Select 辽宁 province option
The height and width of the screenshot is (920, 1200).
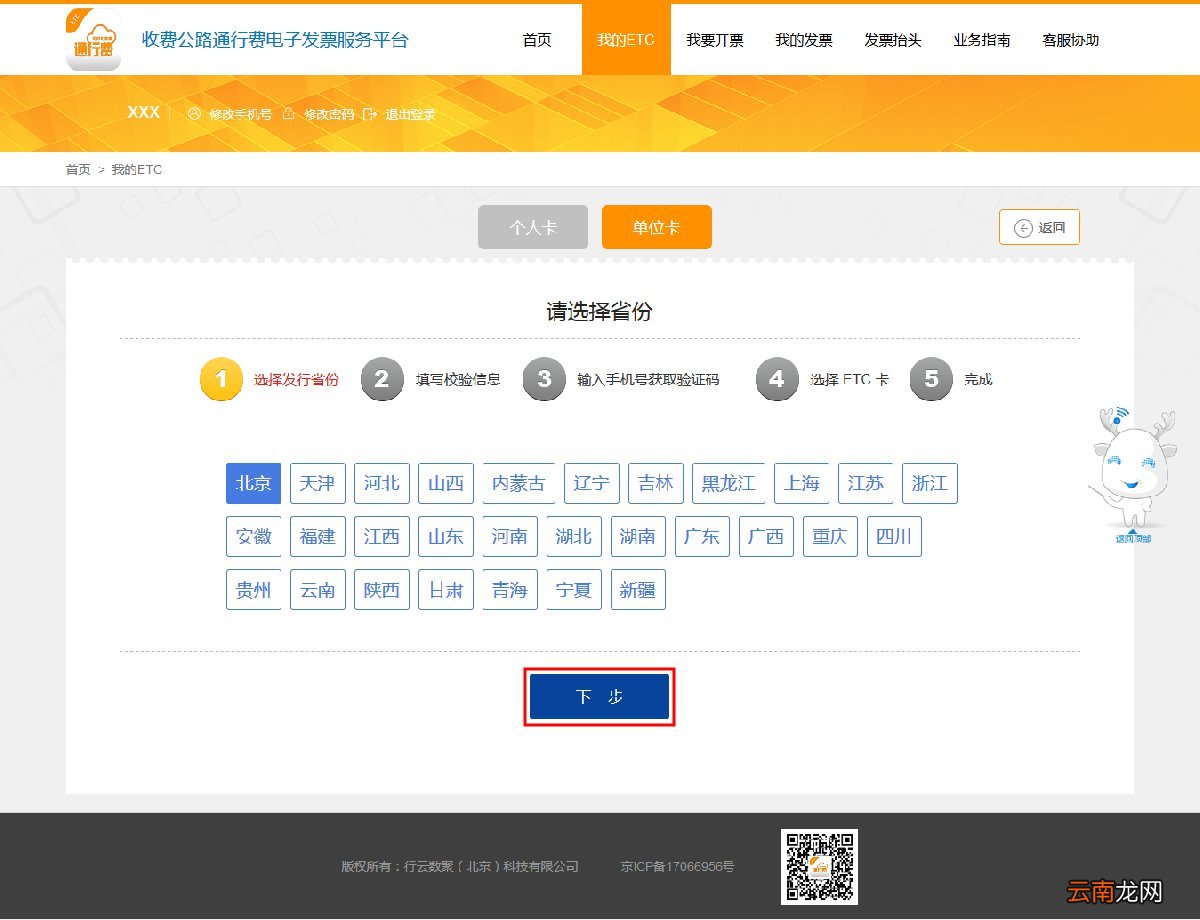pos(591,483)
